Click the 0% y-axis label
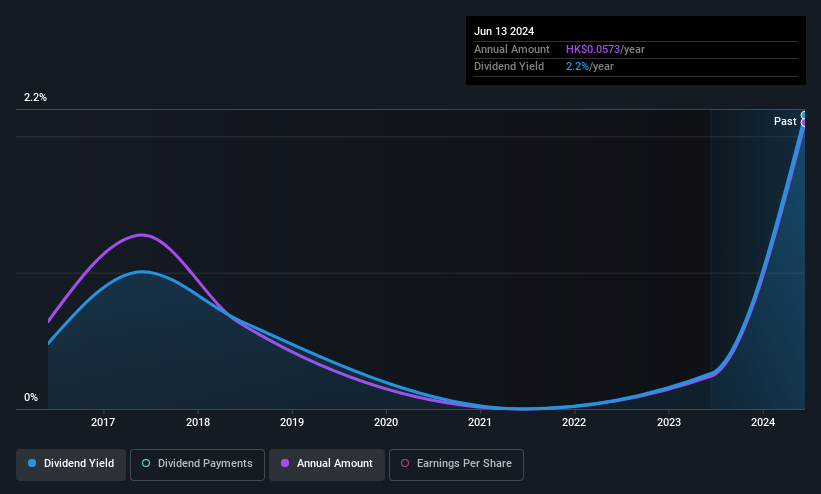The image size is (821, 494). pyautogui.click(x=31, y=398)
